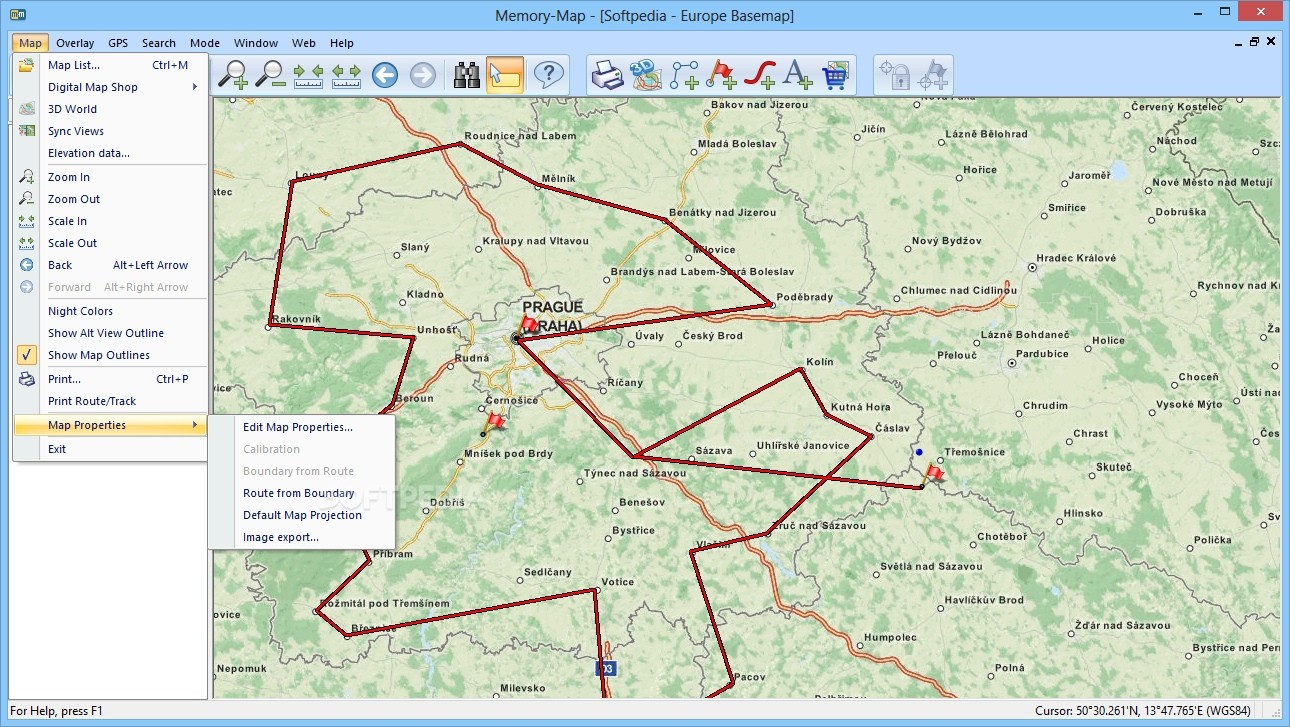
Task: Click the red flag mark near Černošice
Action: click(x=495, y=422)
